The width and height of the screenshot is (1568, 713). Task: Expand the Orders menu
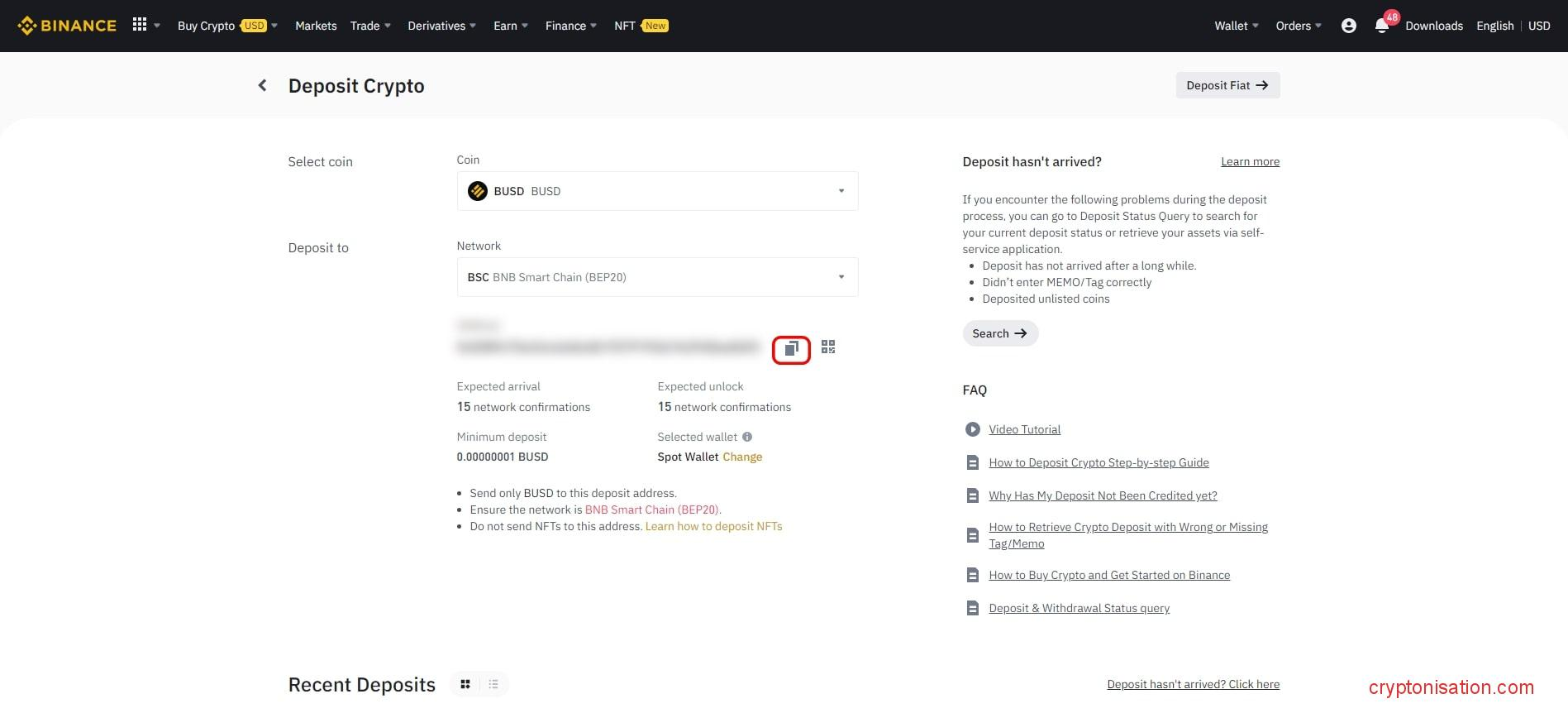tap(1299, 26)
